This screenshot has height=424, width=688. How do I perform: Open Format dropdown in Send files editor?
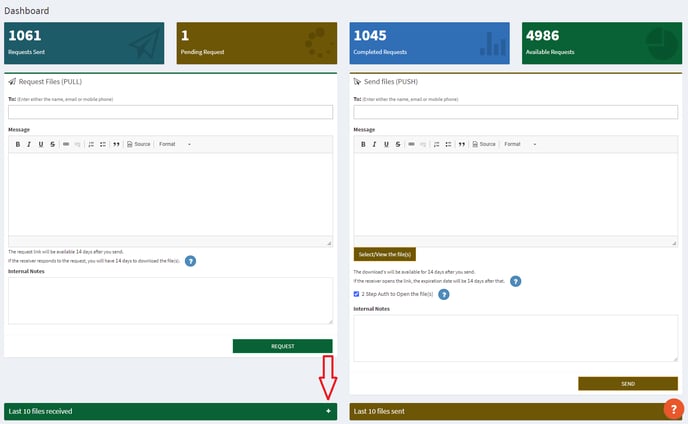[x=521, y=144]
